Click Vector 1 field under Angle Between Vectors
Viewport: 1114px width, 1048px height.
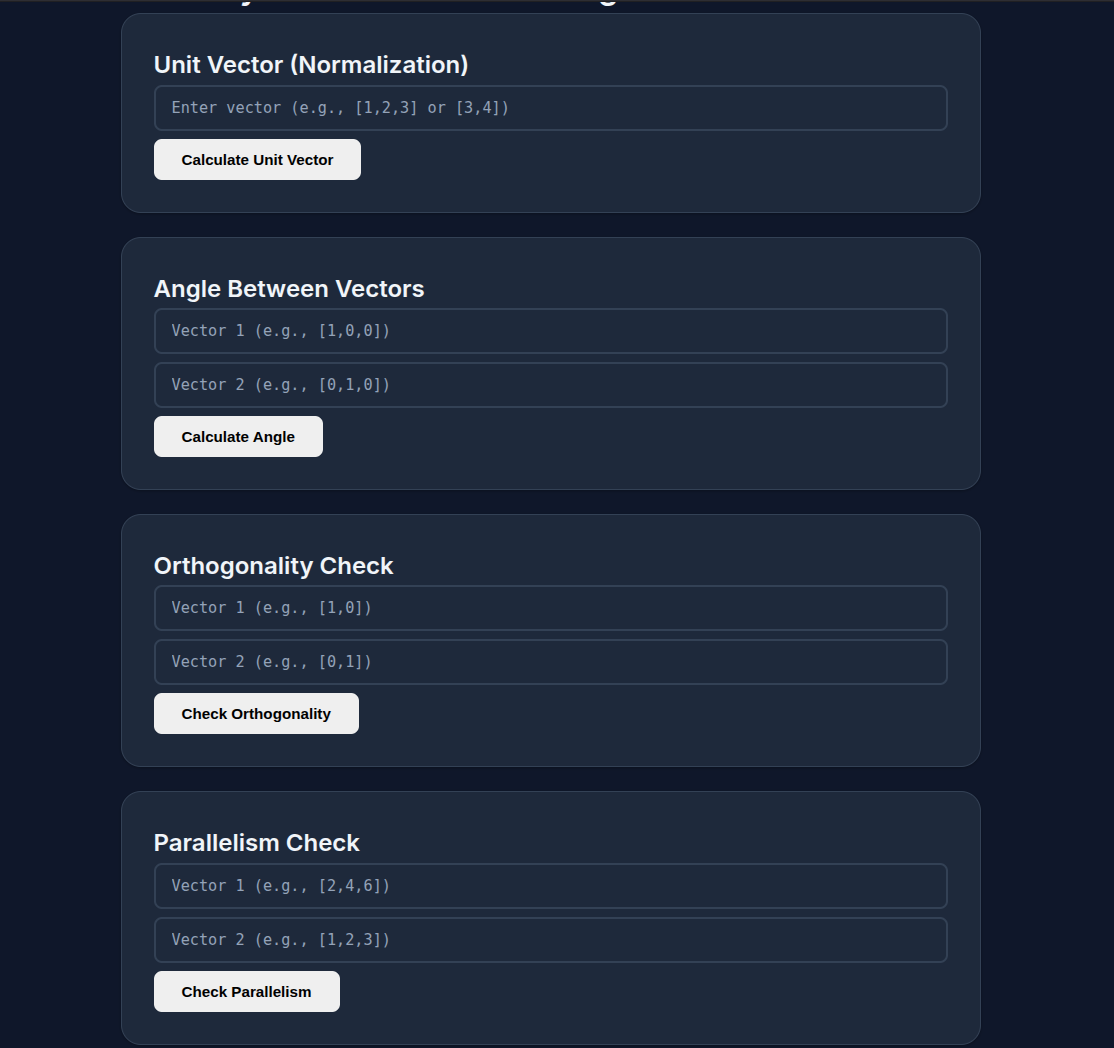point(550,331)
